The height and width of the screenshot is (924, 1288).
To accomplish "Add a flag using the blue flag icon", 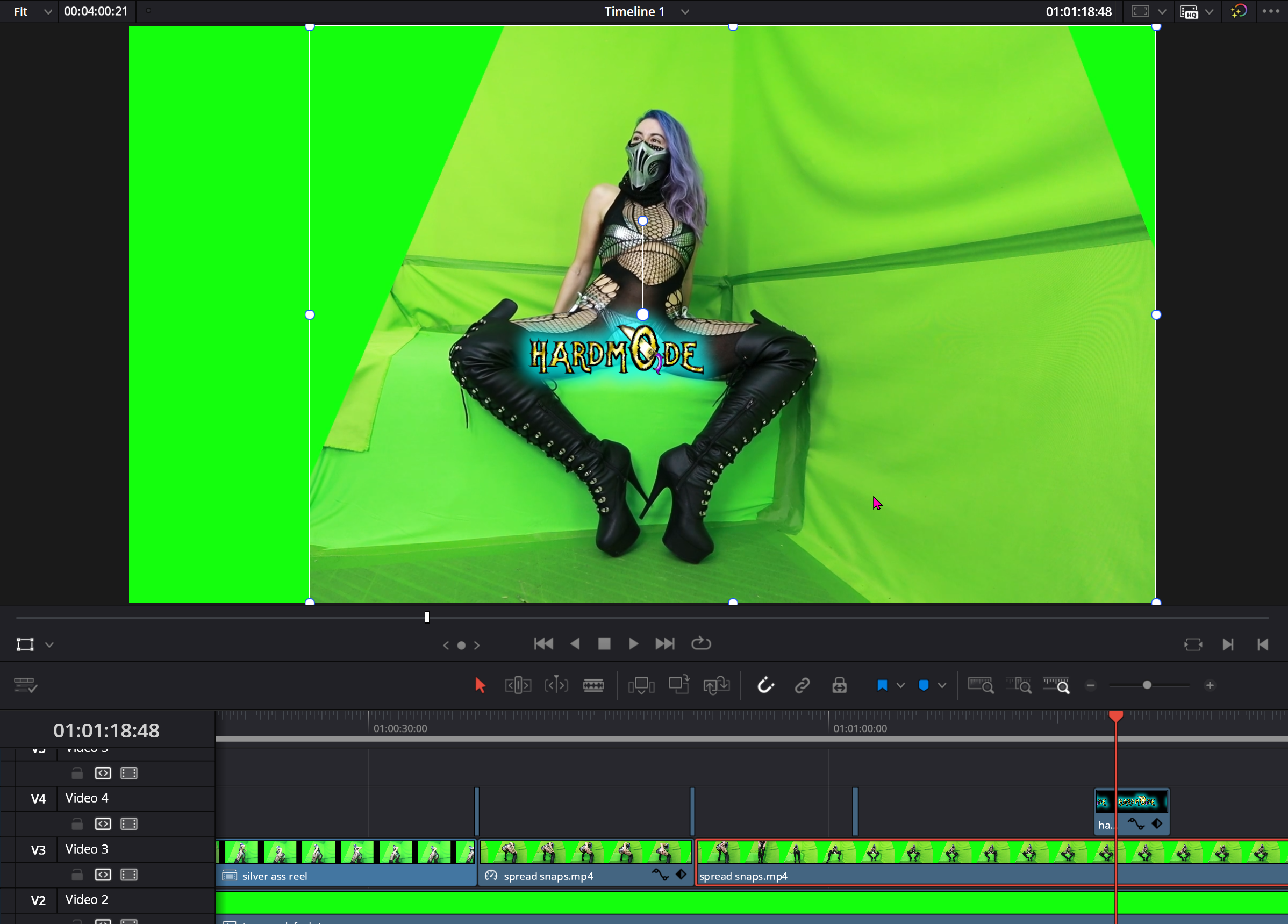I will (x=882, y=685).
